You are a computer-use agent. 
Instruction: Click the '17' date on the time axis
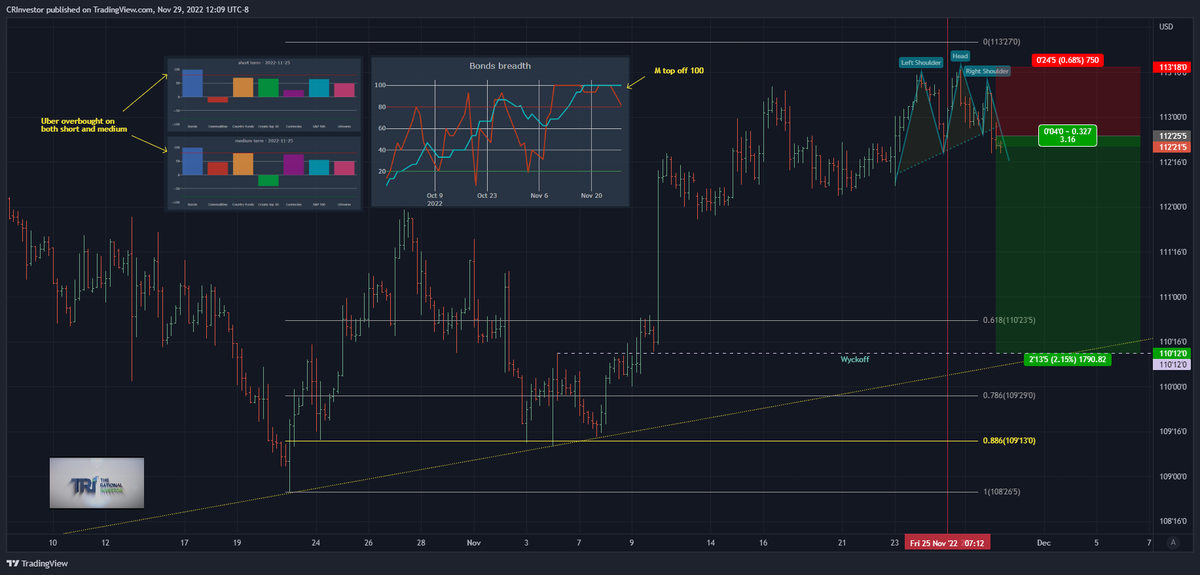tap(184, 543)
